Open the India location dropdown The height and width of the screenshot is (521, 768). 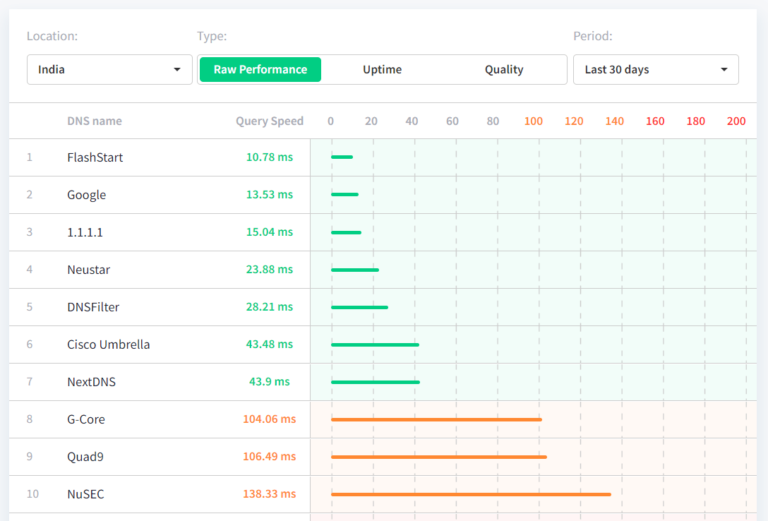(x=109, y=70)
